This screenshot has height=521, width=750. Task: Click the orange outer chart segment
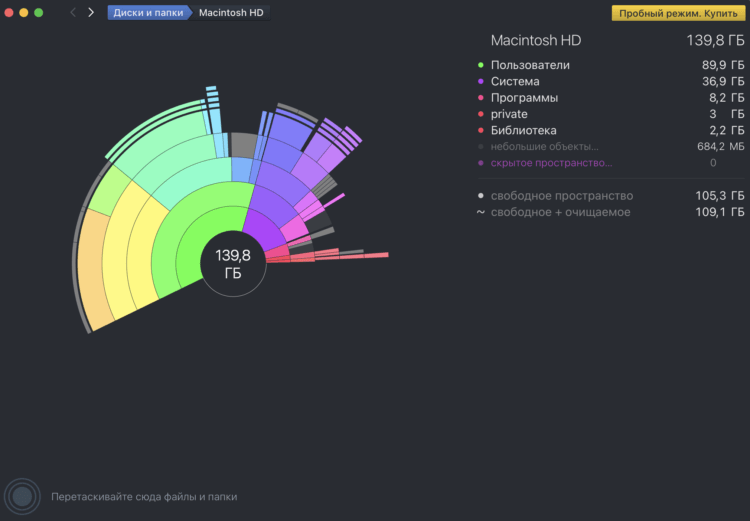click(x=92, y=268)
